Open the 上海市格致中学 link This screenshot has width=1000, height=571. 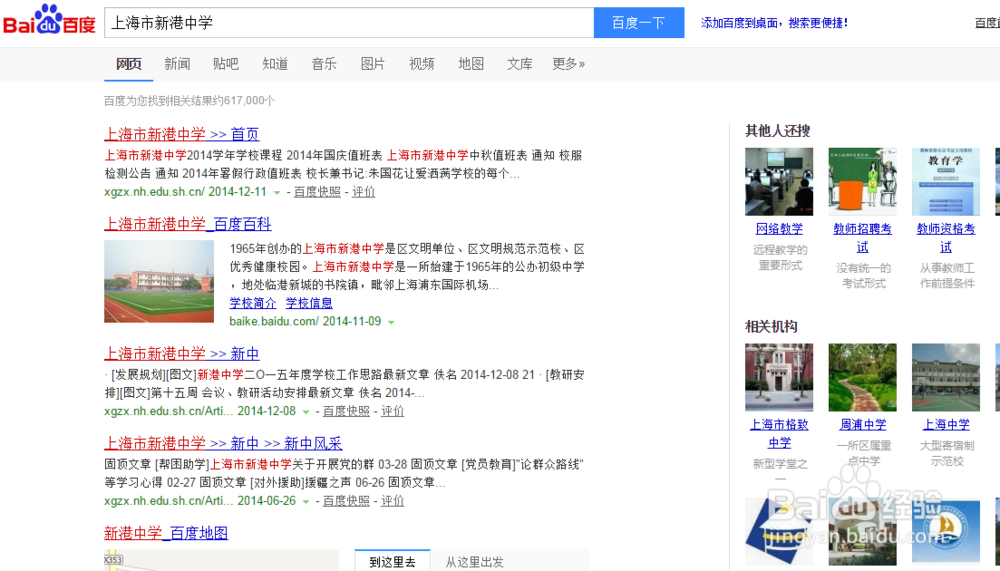pyautogui.click(x=779, y=433)
